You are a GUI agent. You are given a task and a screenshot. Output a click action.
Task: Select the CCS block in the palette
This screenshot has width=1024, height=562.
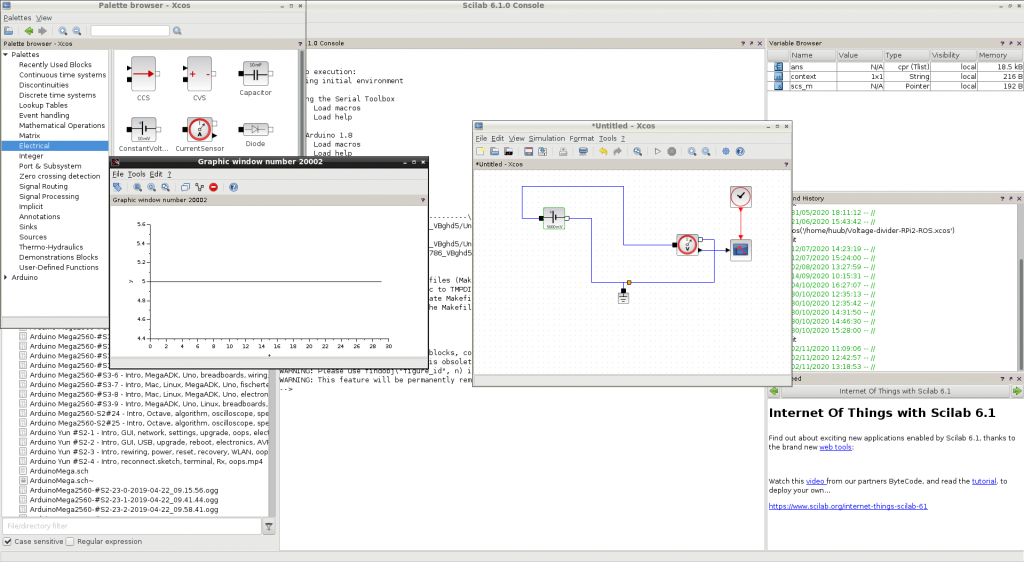143,79
